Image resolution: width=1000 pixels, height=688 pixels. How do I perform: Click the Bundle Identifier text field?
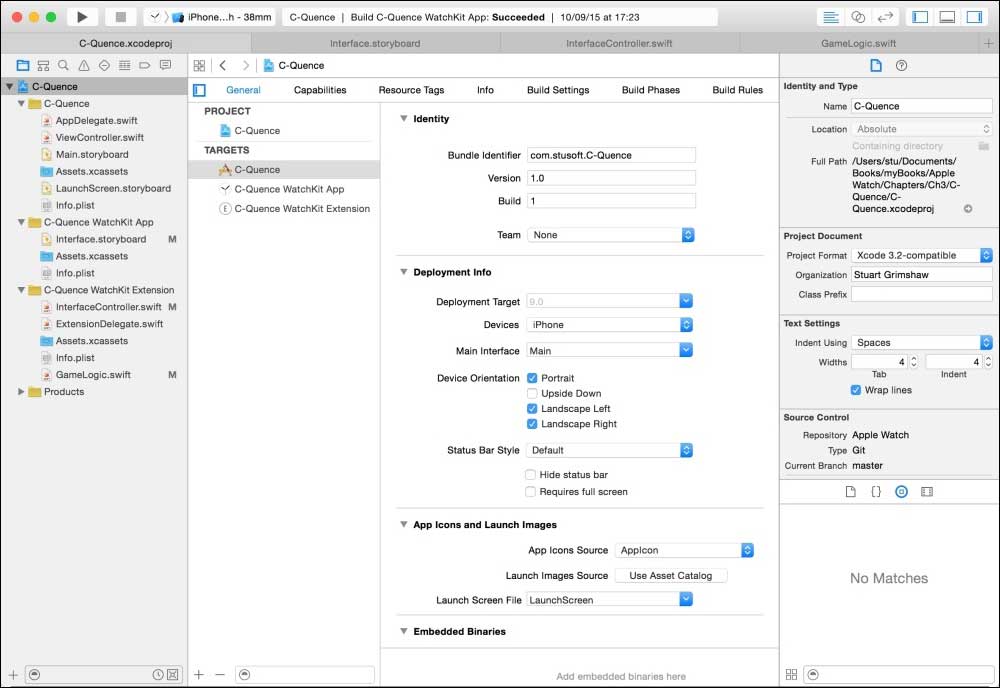(x=610, y=155)
